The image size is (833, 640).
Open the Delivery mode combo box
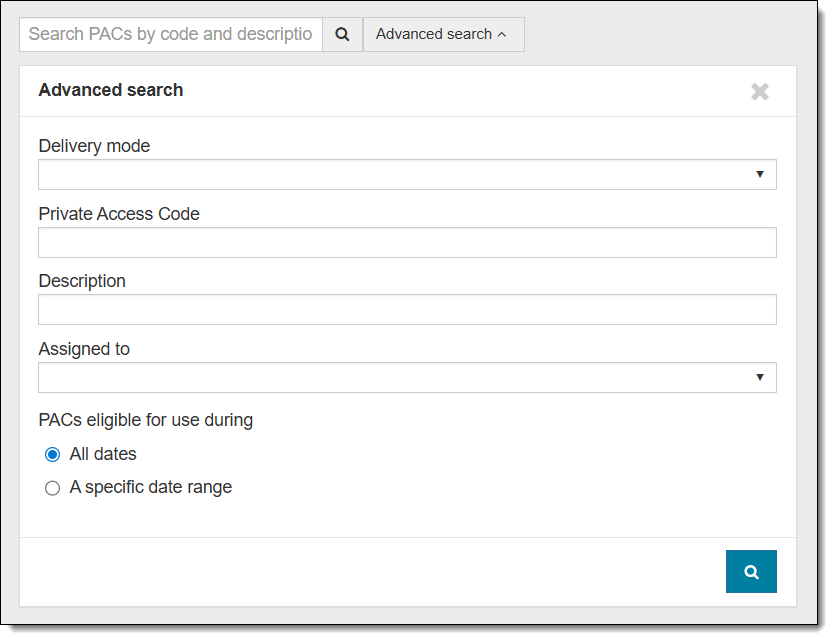coord(400,175)
